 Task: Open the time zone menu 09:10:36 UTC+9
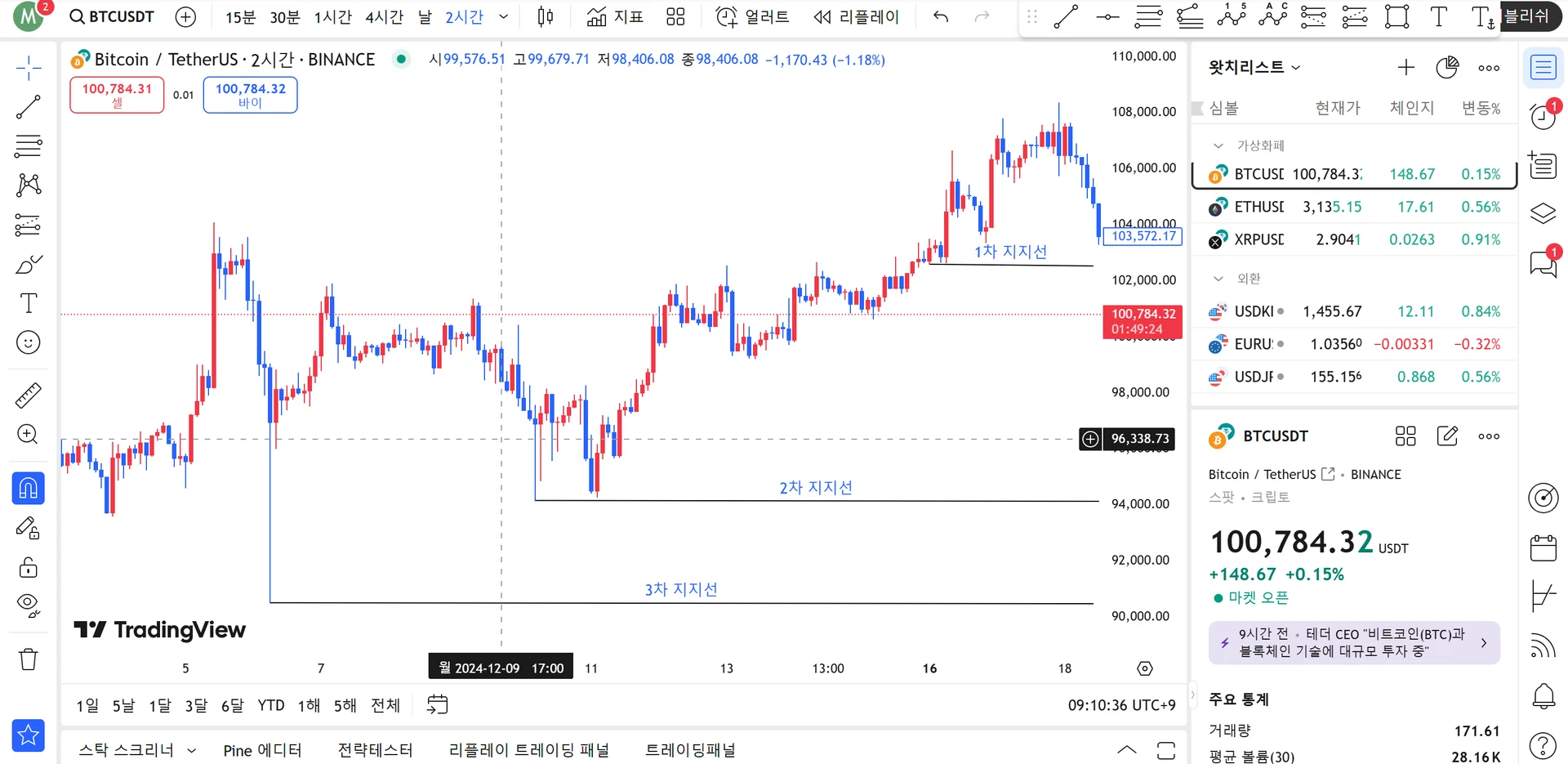point(1121,705)
